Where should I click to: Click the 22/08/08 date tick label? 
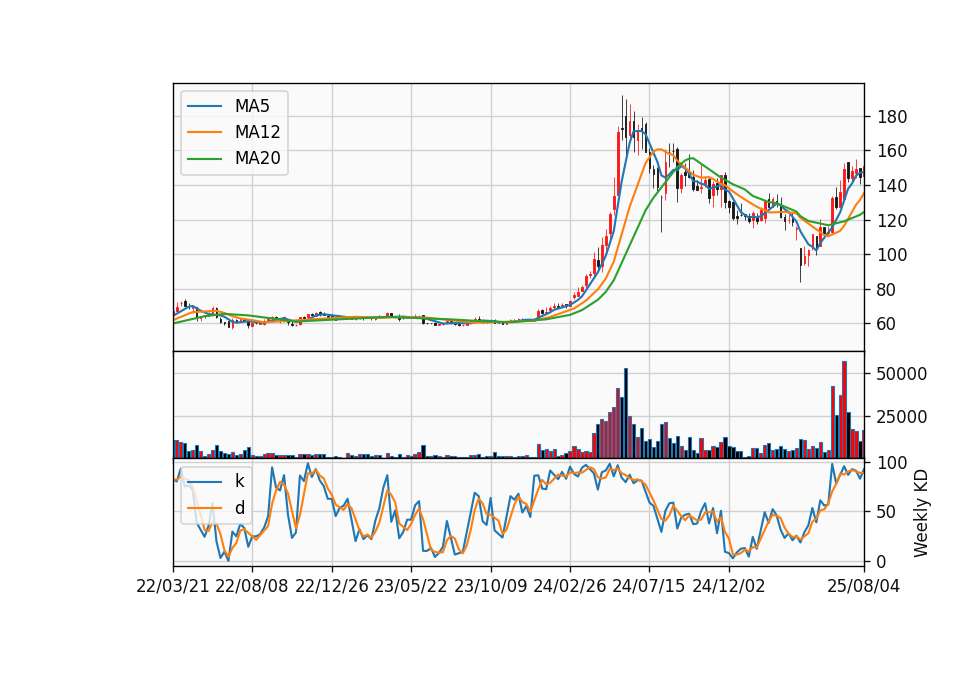point(252,586)
